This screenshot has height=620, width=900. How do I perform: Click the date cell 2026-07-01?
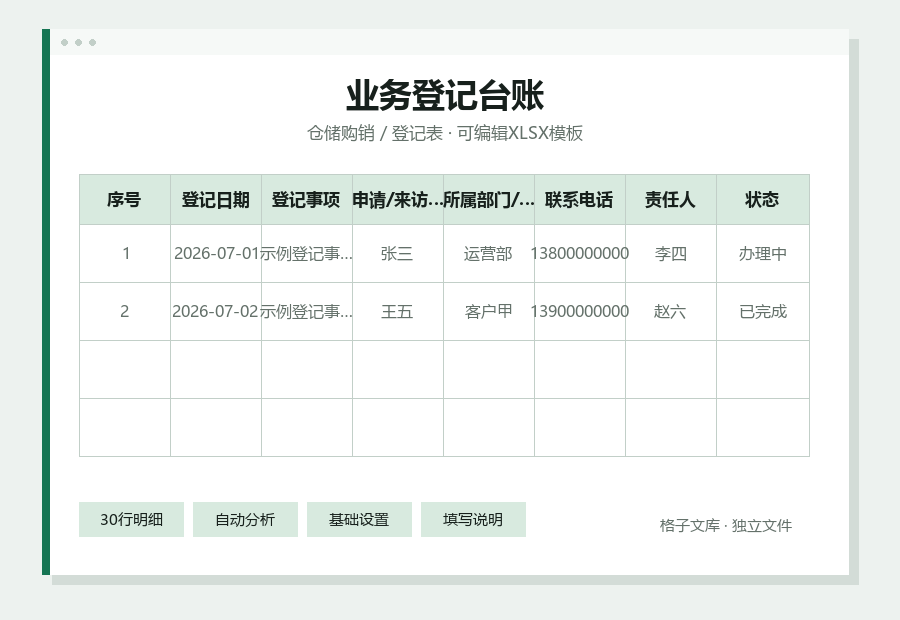tap(216, 253)
